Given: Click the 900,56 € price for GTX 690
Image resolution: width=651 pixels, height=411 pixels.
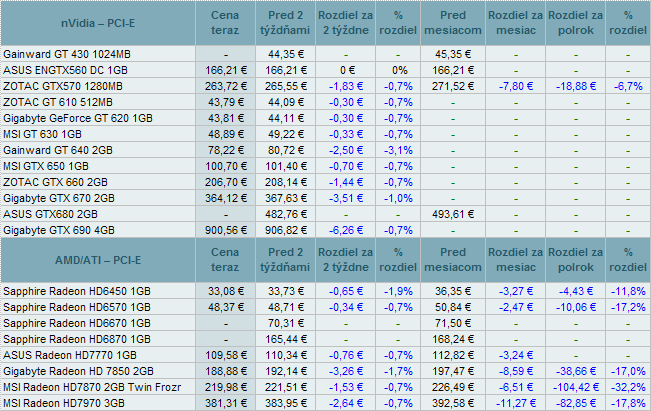Looking at the screenshot, I should 225,230.
